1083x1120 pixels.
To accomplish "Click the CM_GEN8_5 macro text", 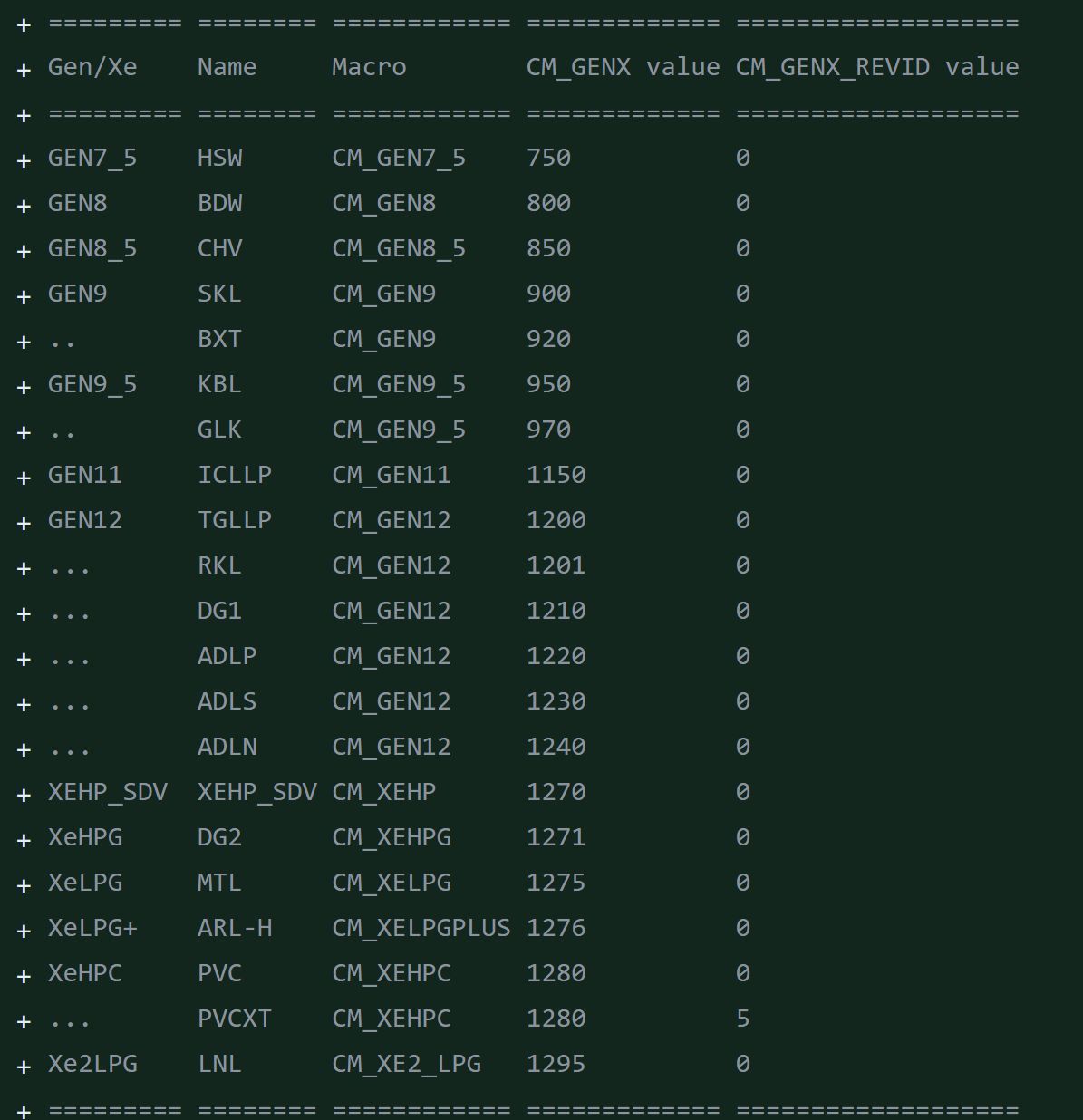I will [399, 248].
